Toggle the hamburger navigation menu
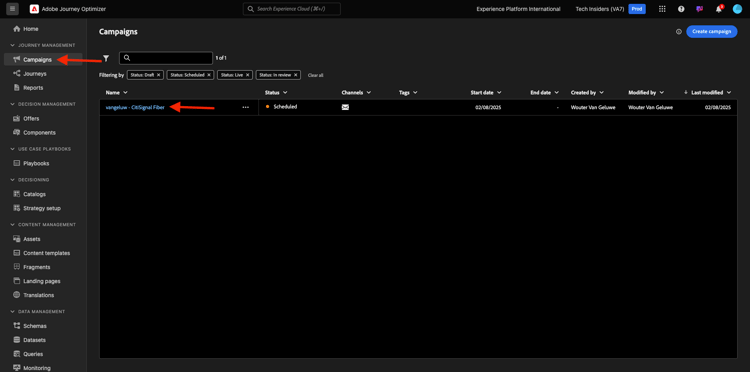 [12, 9]
